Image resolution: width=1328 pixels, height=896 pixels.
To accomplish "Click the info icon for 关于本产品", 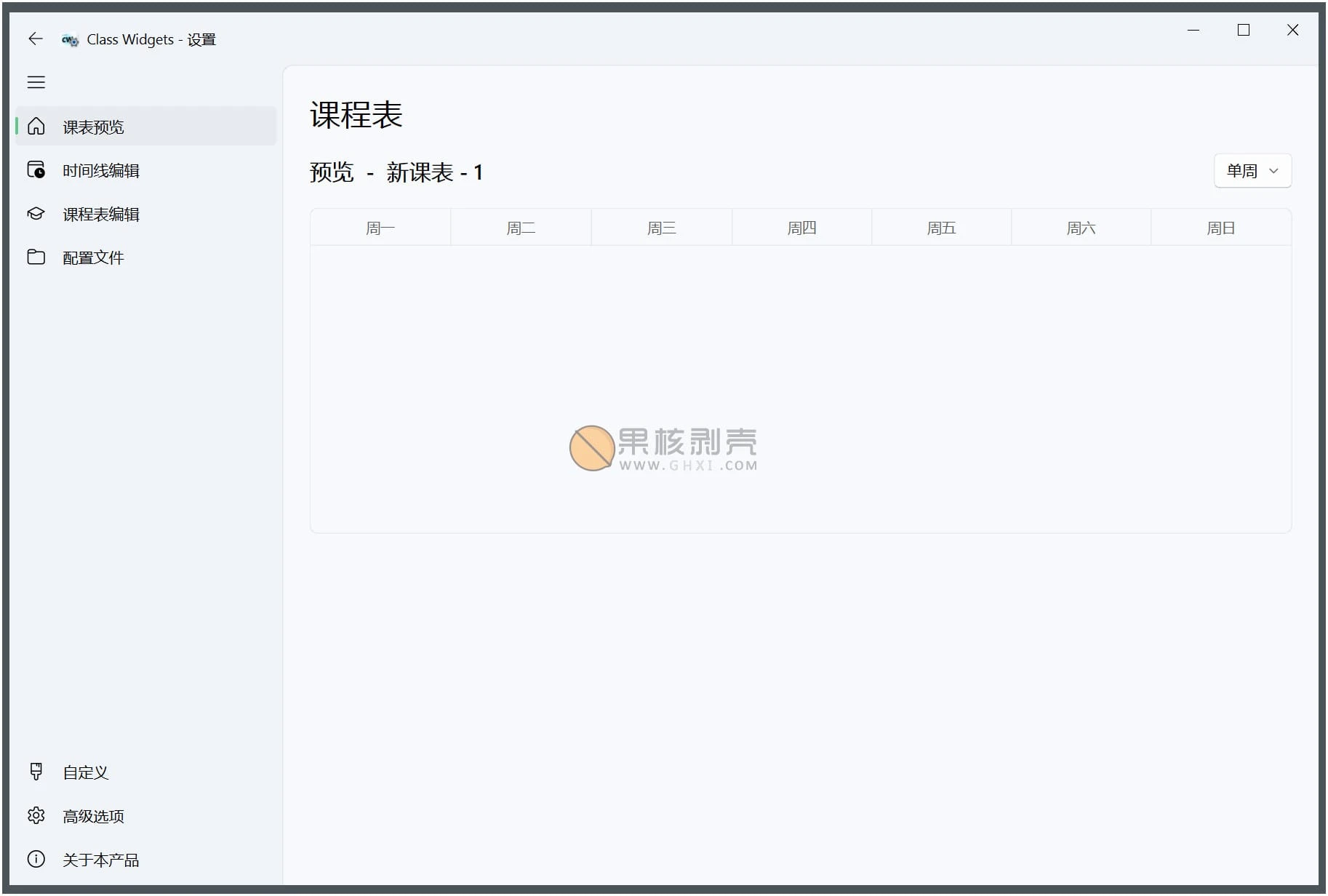I will click(36, 859).
